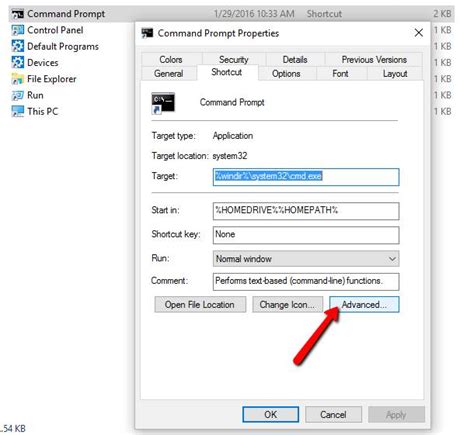Open the Layout tab
Image resolution: width=474 pixels, height=435 pixels.
(x=395, y=73)
